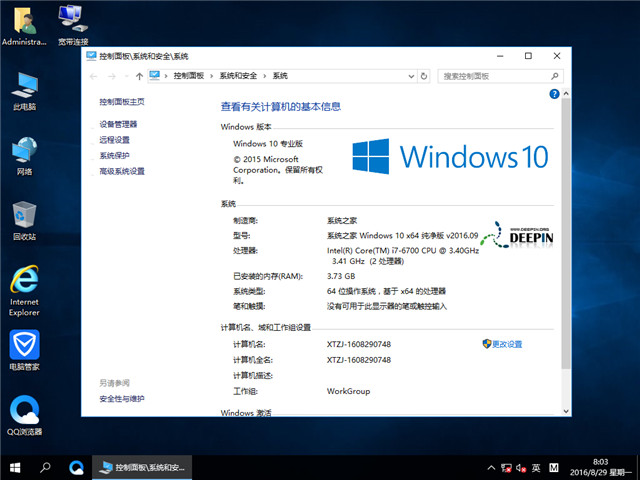This screenshot has height=480, width=640.
Task: Open 高级系统设置 in left panel
Action: click(122, 171)
